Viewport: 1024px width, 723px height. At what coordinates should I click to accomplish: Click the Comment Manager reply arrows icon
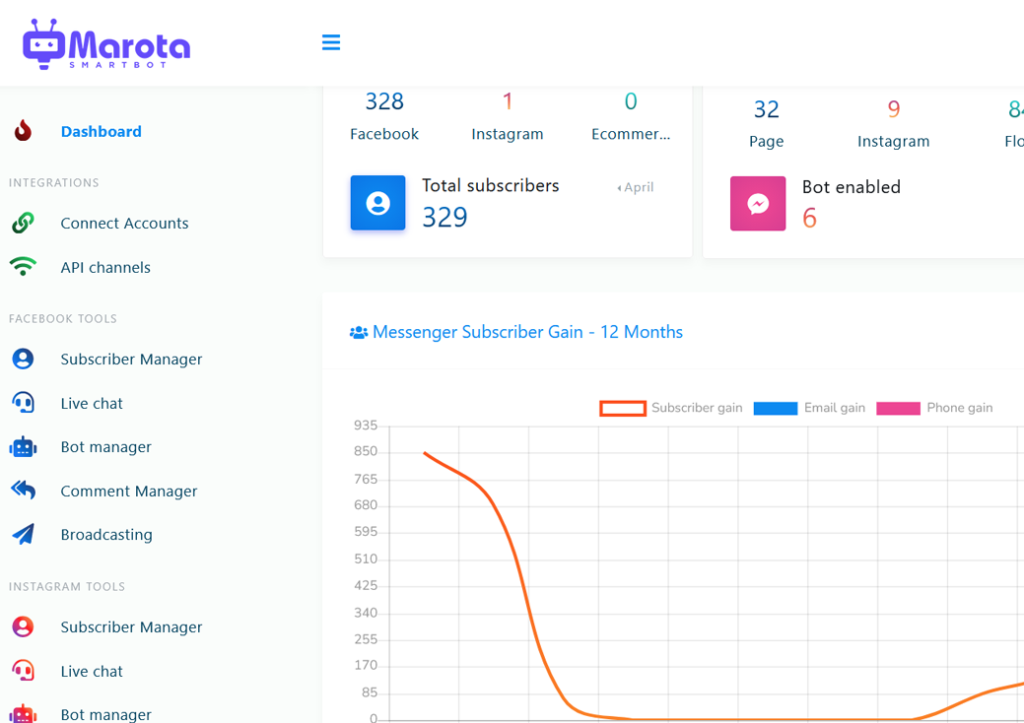point(23,490)
